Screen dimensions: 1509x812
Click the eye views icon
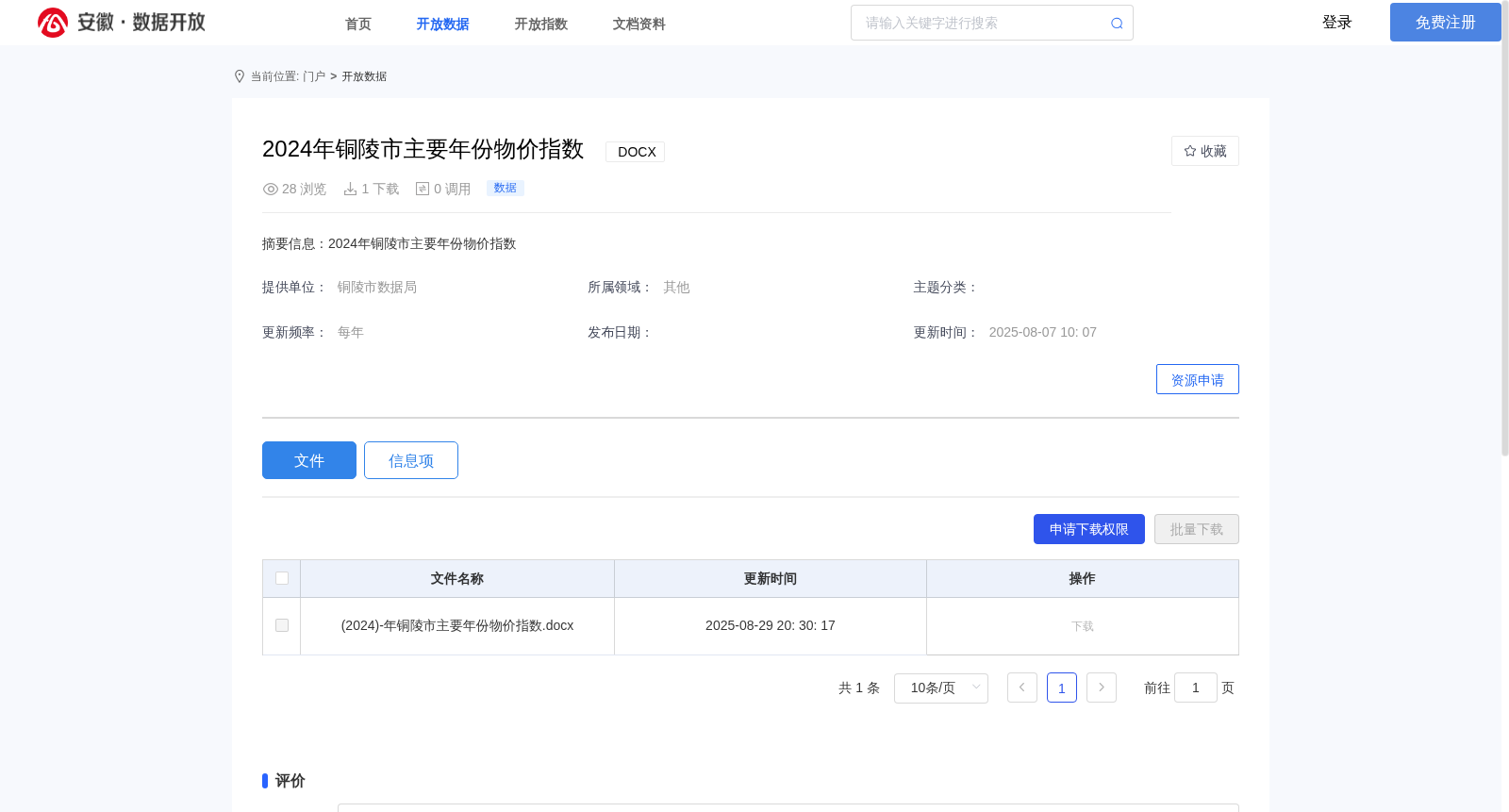[271, 189]
